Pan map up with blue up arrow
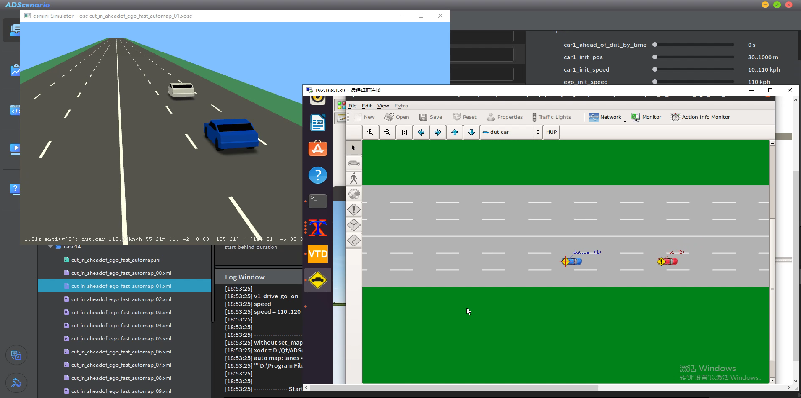 coord(455,132)
